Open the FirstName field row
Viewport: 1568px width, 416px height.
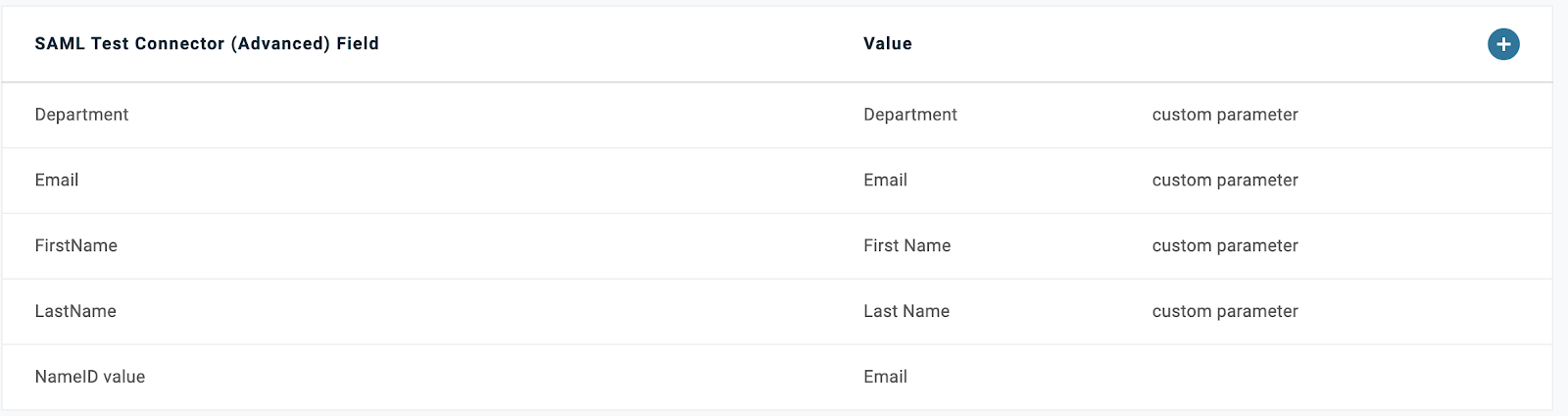pos(777,246)
